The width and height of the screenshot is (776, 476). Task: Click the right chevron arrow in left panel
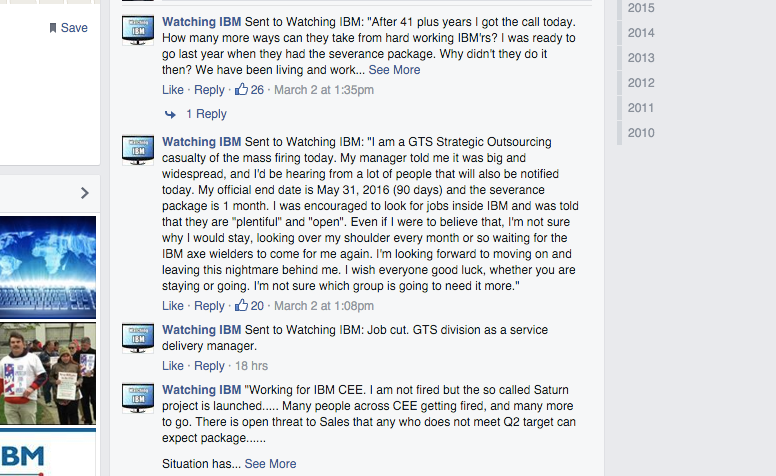pyautogui.click(x=84, y=193)
